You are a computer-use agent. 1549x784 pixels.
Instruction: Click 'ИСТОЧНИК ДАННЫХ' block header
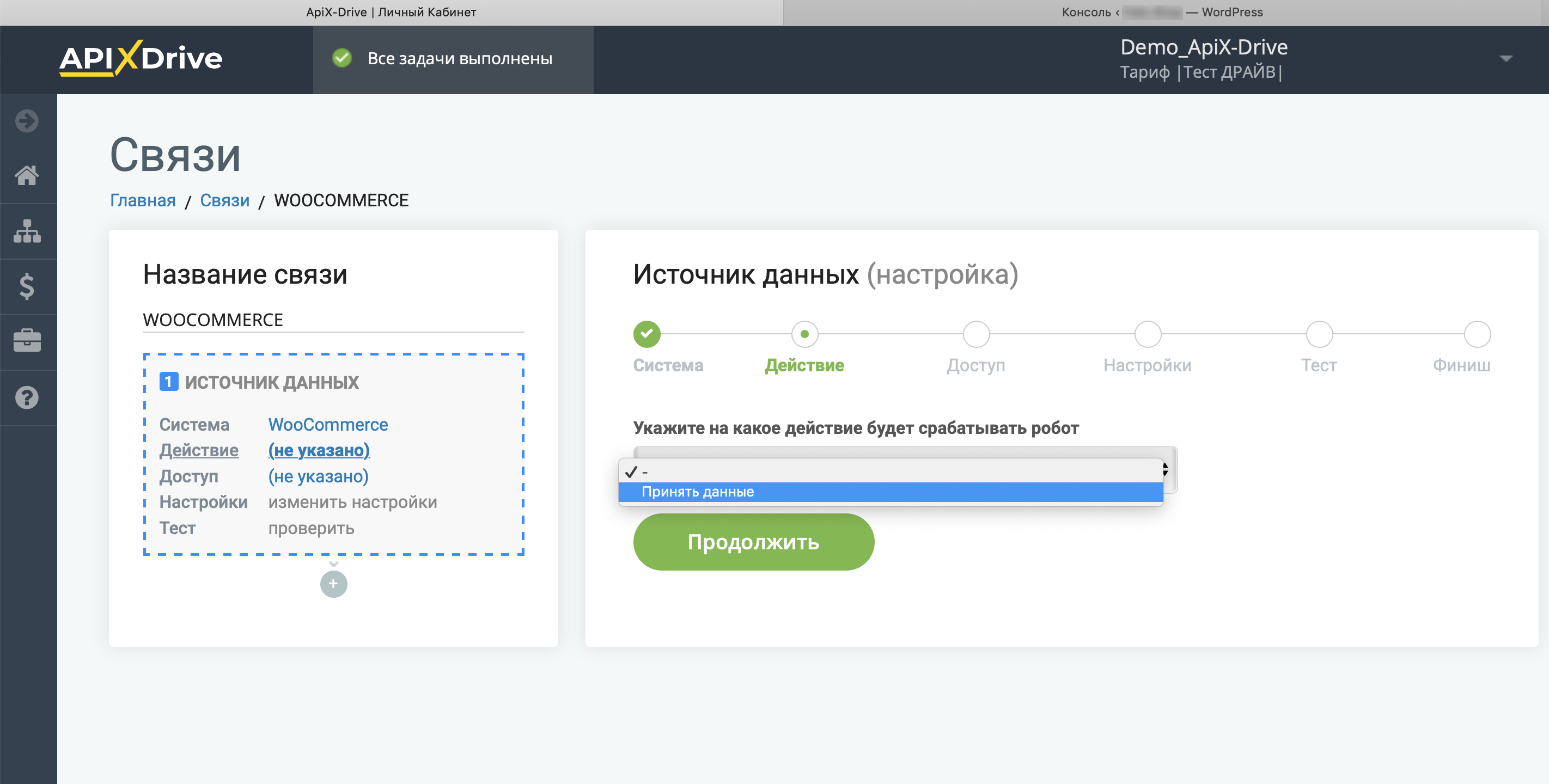(271, 382)
